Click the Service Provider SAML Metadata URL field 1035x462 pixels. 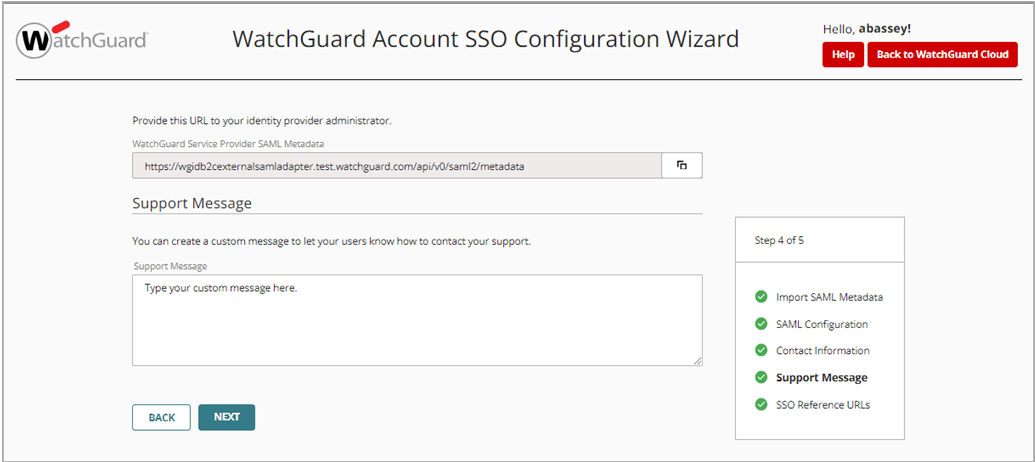397,165
